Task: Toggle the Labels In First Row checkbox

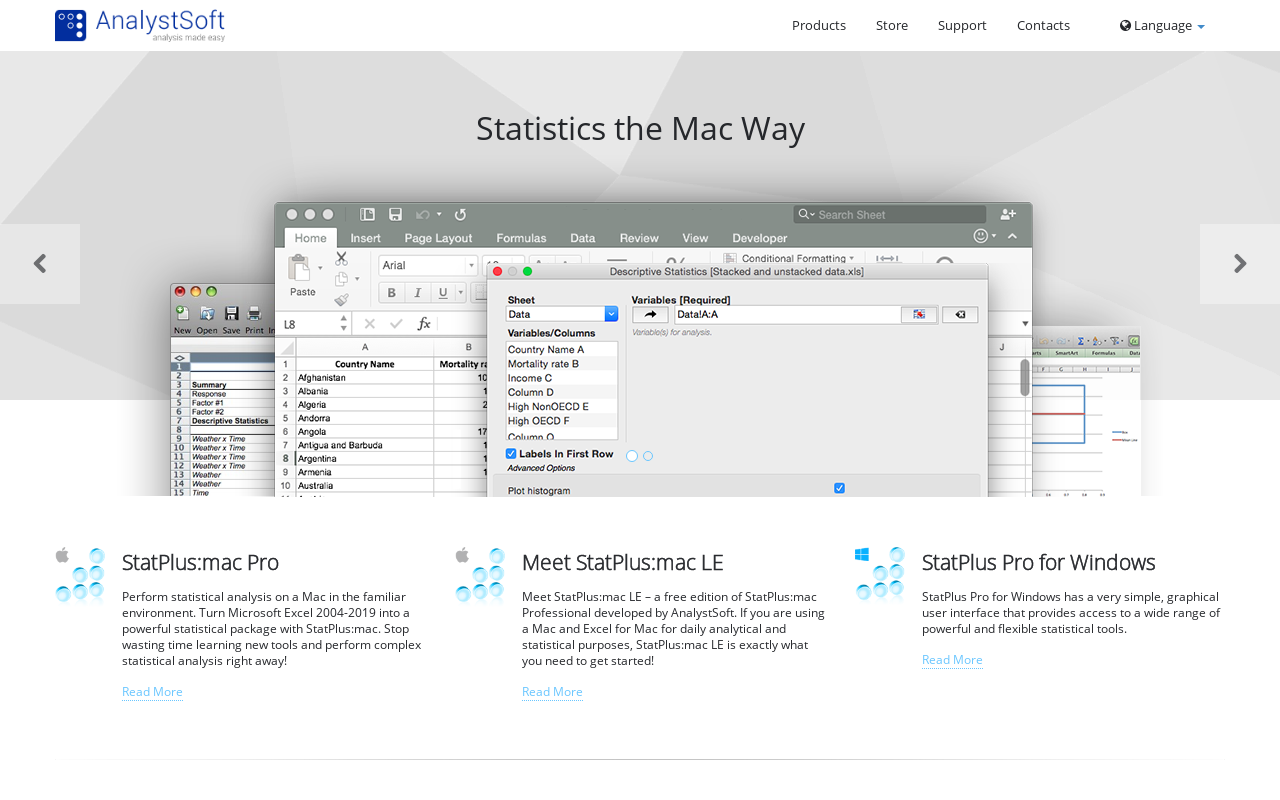Action: (x=511, y=453)
